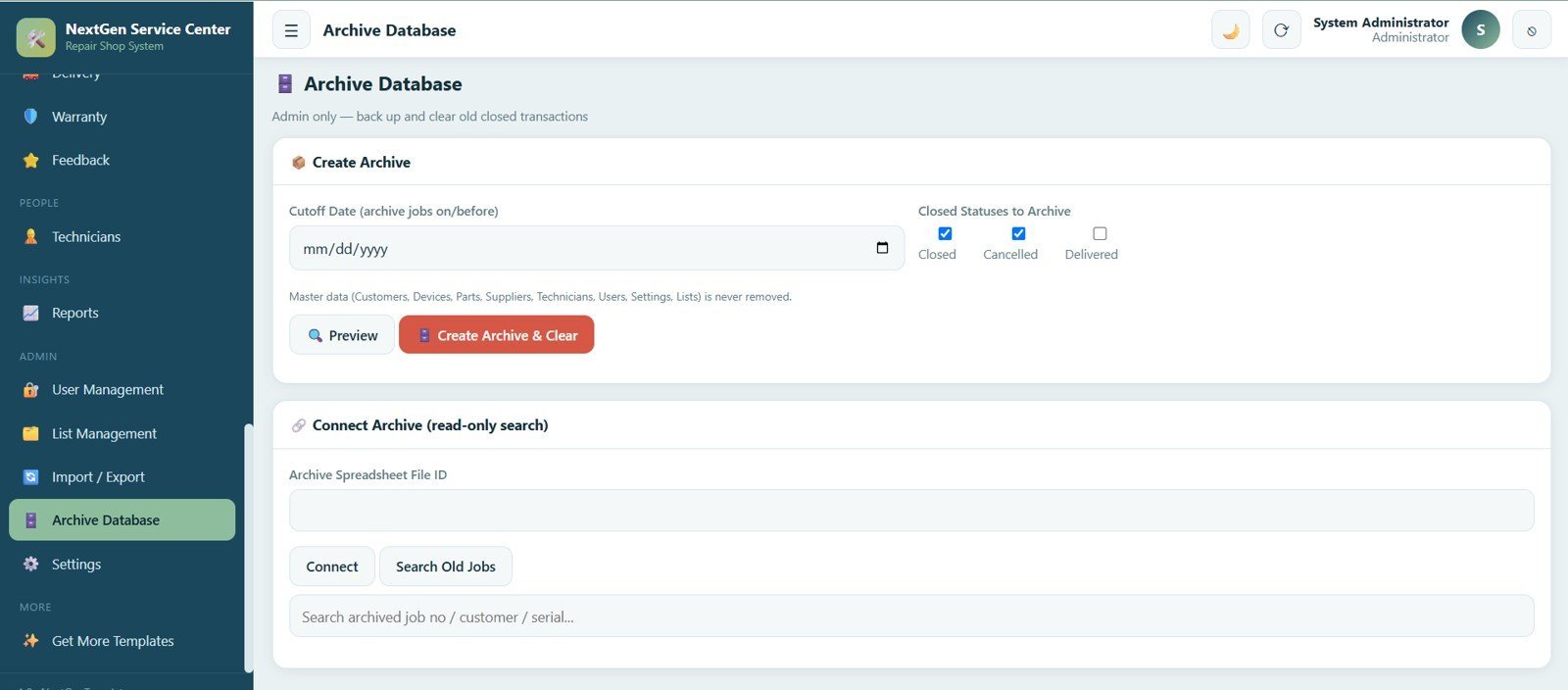Click the sidebar vertical scrollbar
Screen dimensions: 1568x690
[x=249, y=547]
